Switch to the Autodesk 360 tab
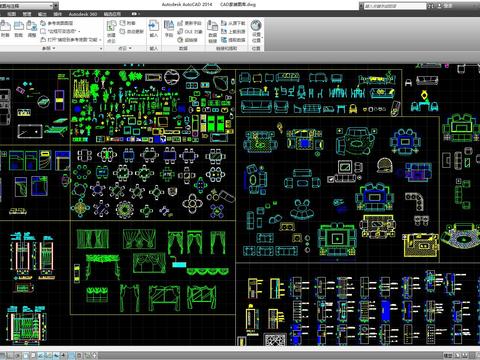480x360 pixels. 83,14
